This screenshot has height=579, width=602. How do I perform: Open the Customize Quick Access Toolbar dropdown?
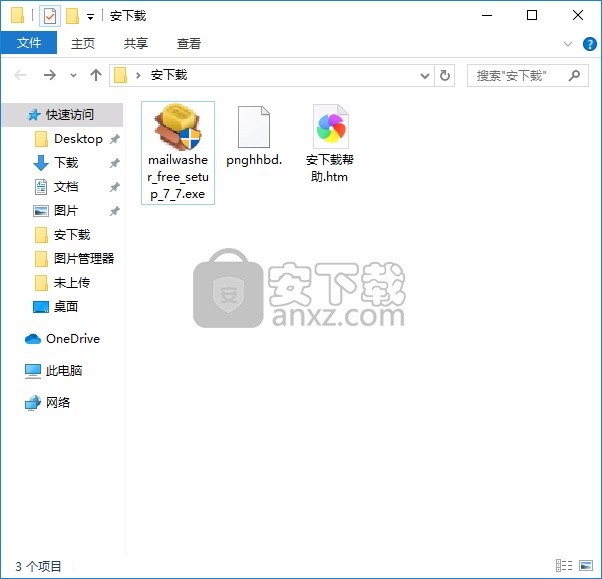tap(91, 17)
